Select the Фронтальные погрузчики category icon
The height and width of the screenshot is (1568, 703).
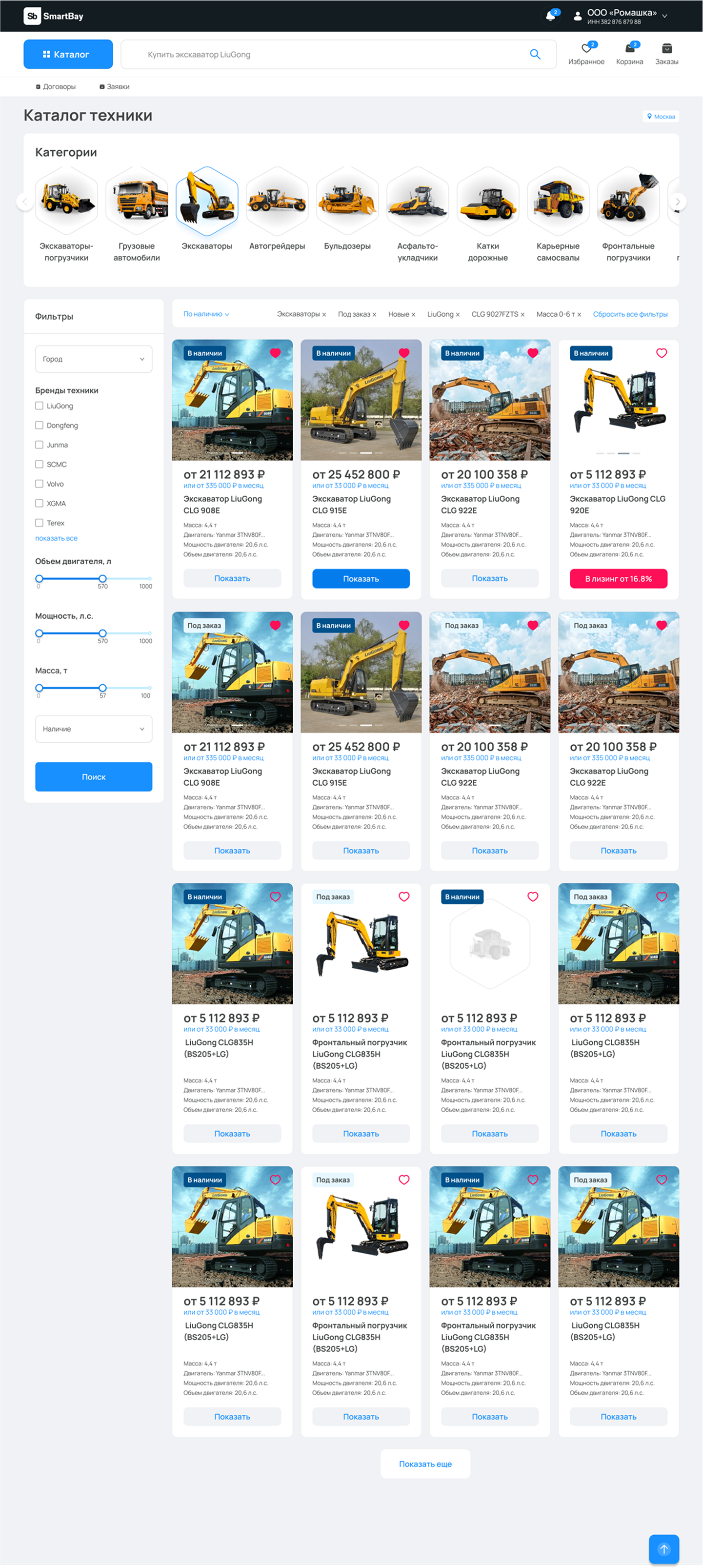click(x=629, y=201)
